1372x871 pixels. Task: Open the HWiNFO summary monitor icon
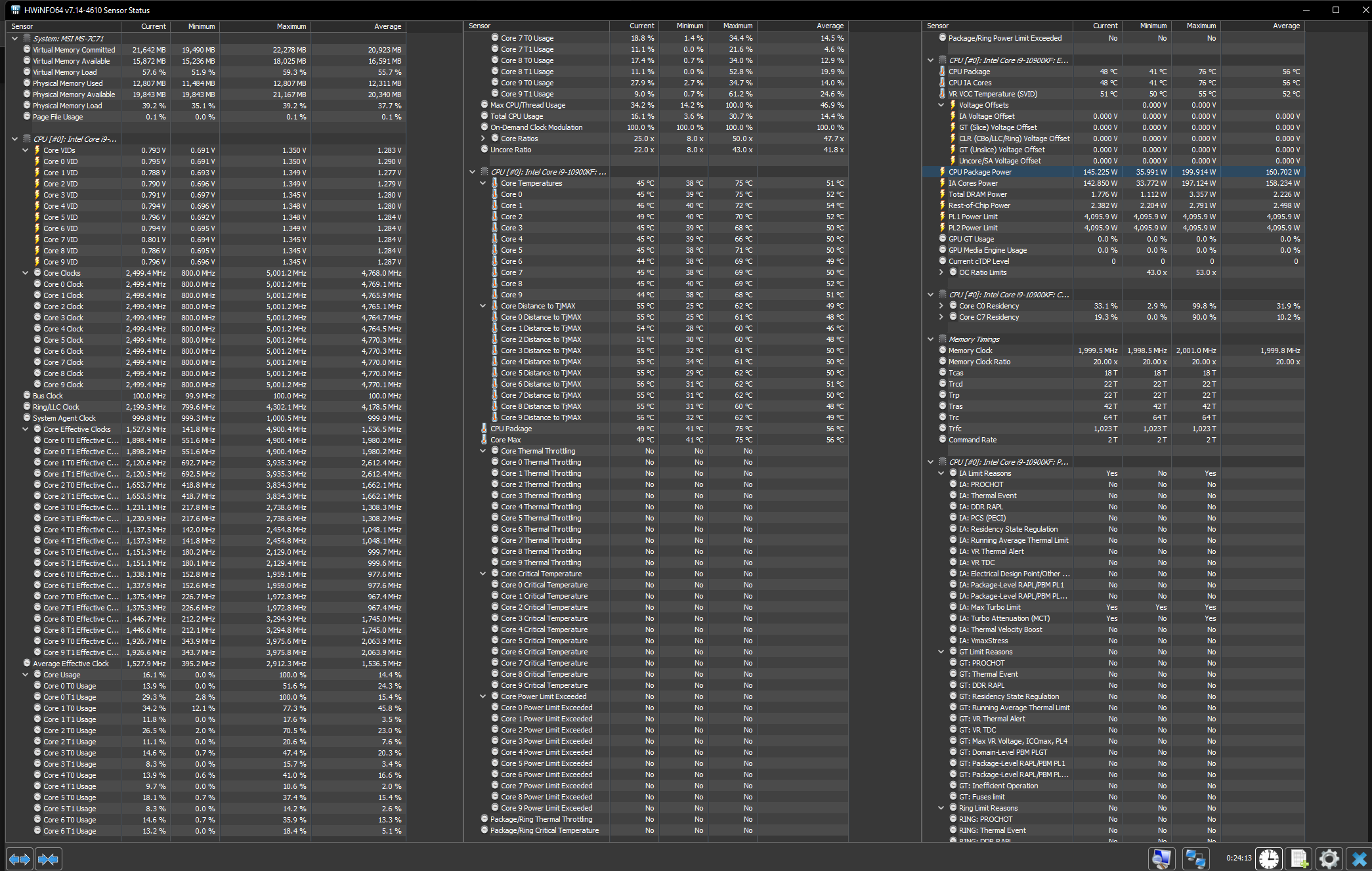(1161, 859)
